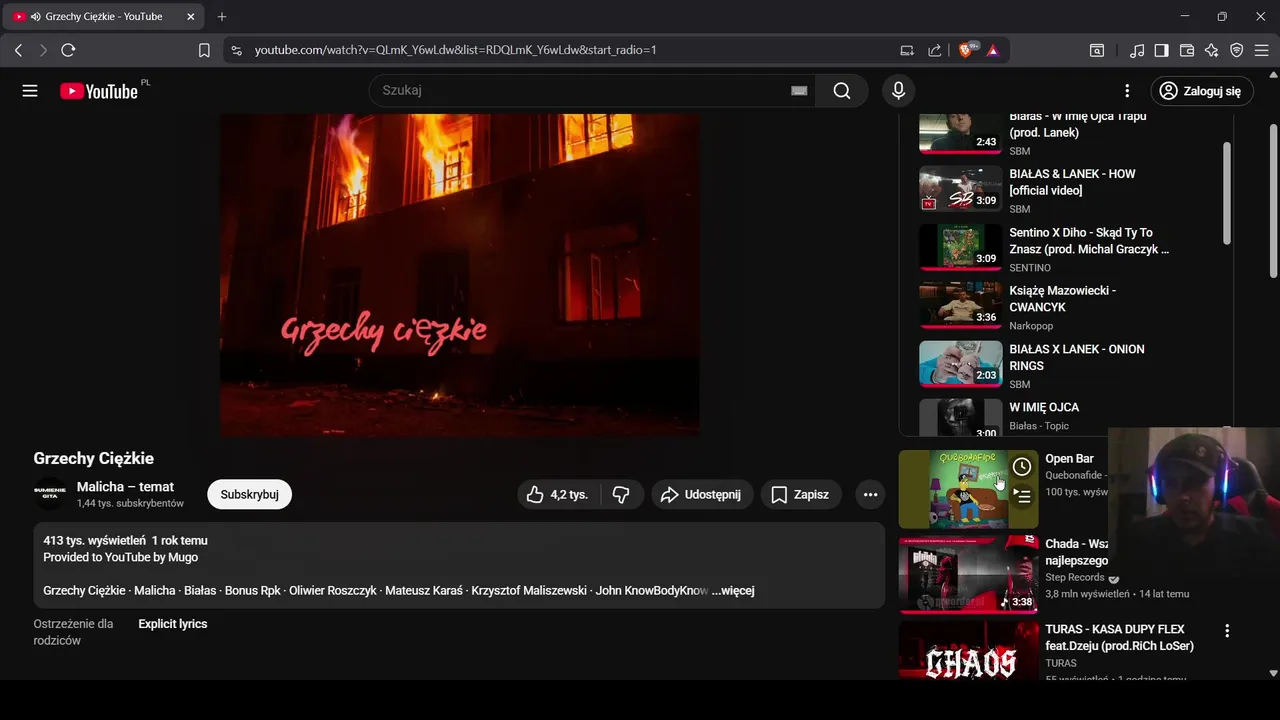Open the tab search toolbar icon

[x=1097, y=50]
